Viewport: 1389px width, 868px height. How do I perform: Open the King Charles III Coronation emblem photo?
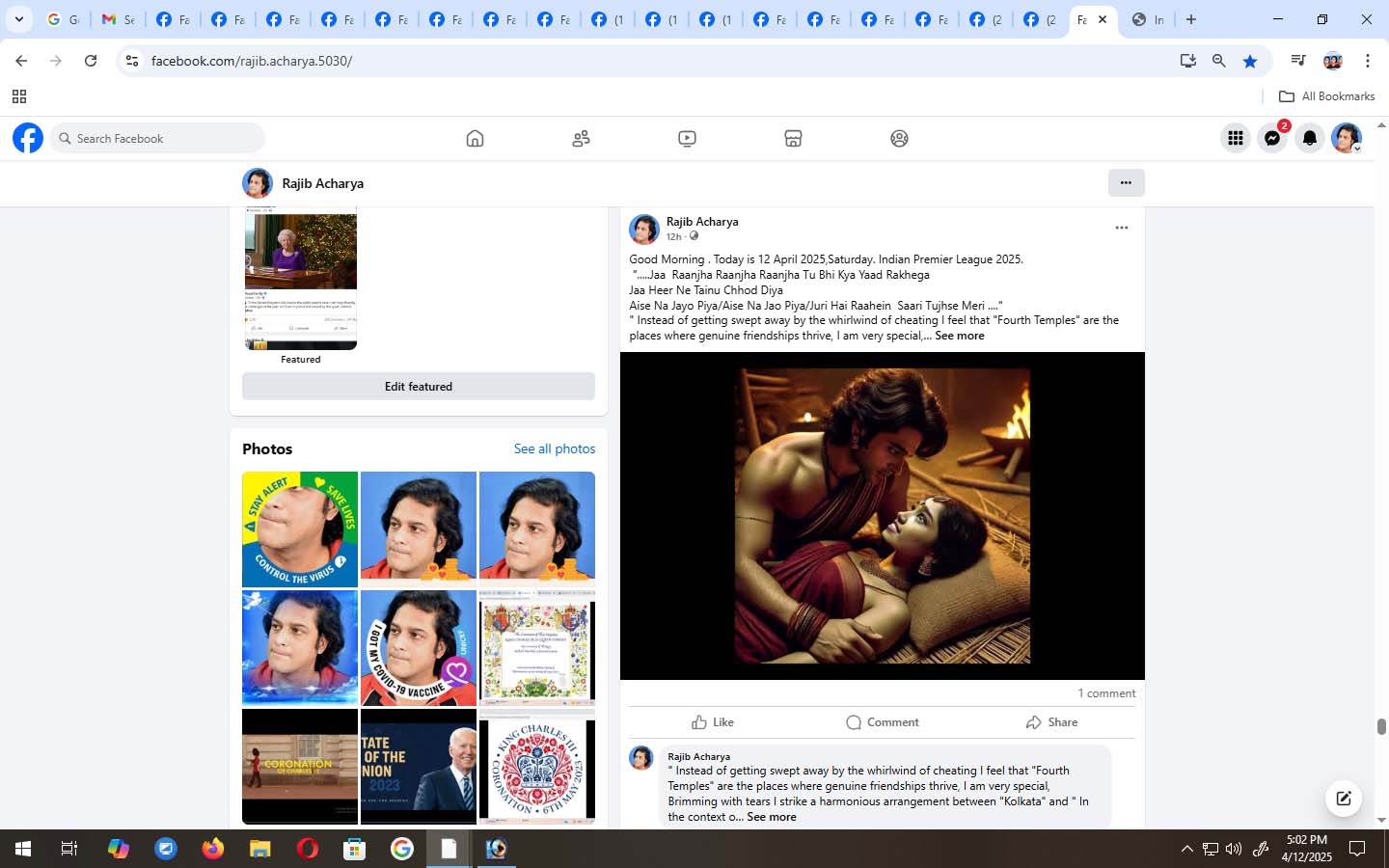point(537,767)
